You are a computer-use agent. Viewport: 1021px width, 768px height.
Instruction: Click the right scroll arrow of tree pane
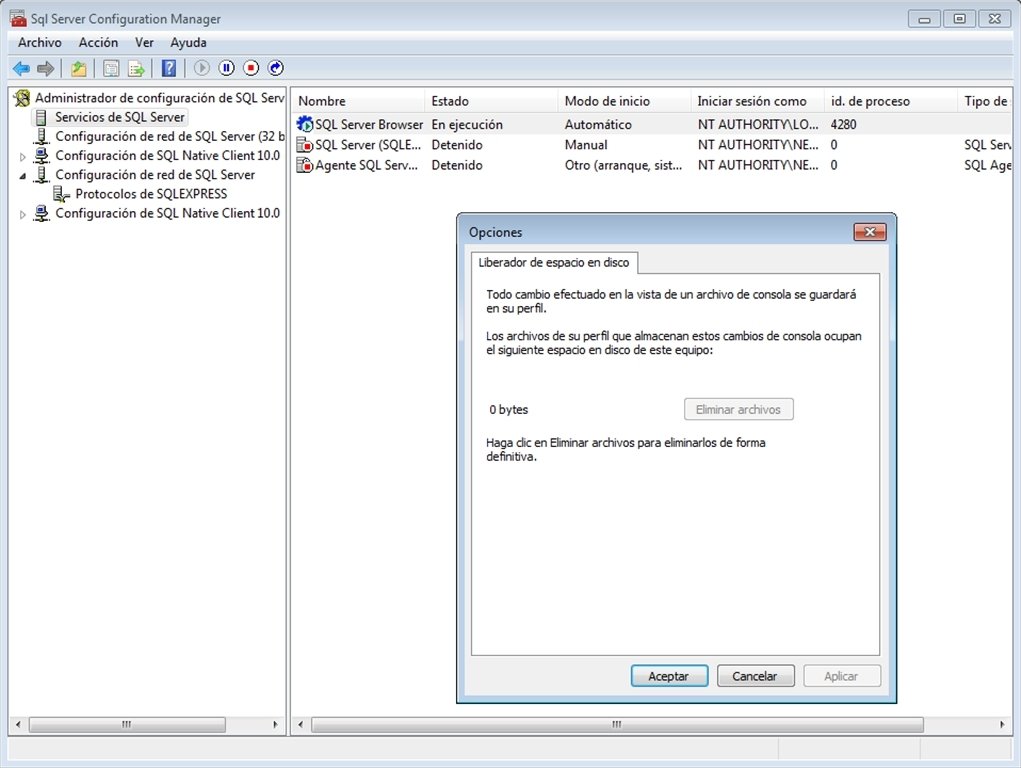coord(275,724)
